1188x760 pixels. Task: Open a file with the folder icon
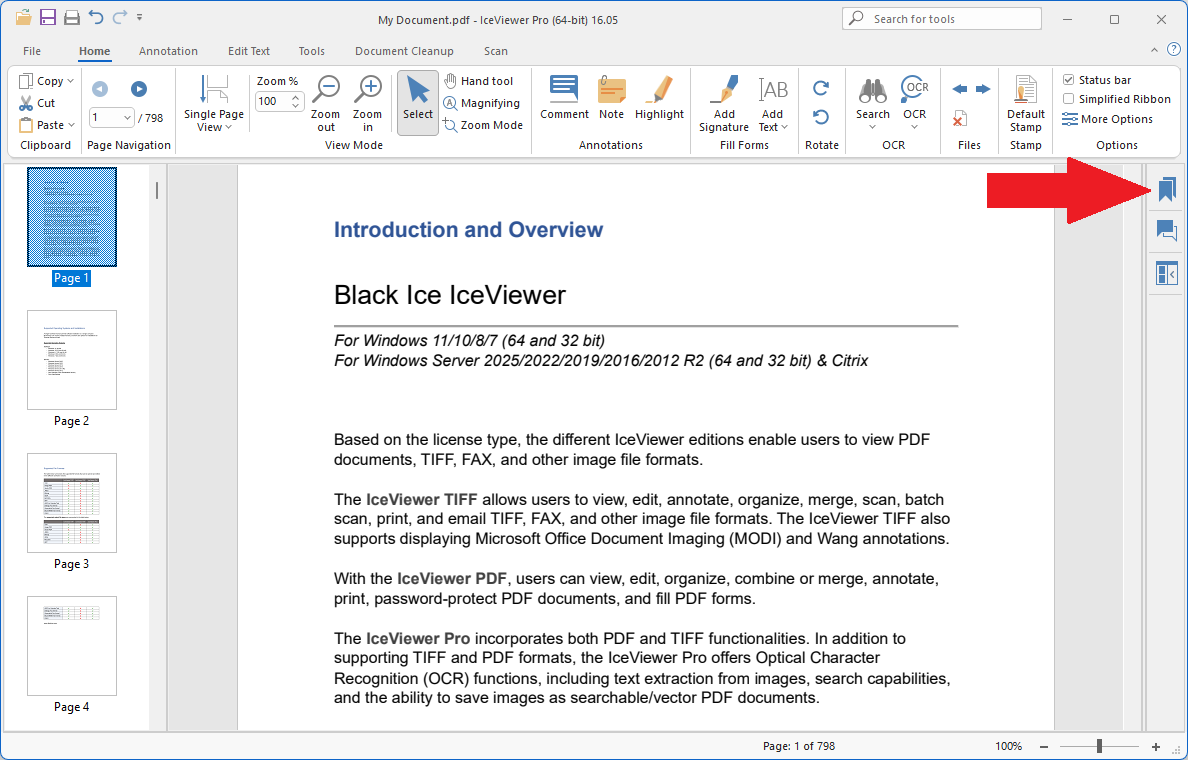(23, 17)
